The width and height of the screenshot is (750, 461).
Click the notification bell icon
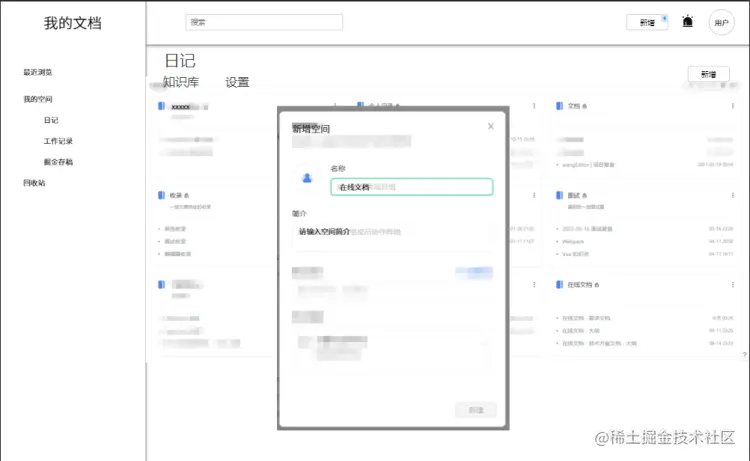687,22
